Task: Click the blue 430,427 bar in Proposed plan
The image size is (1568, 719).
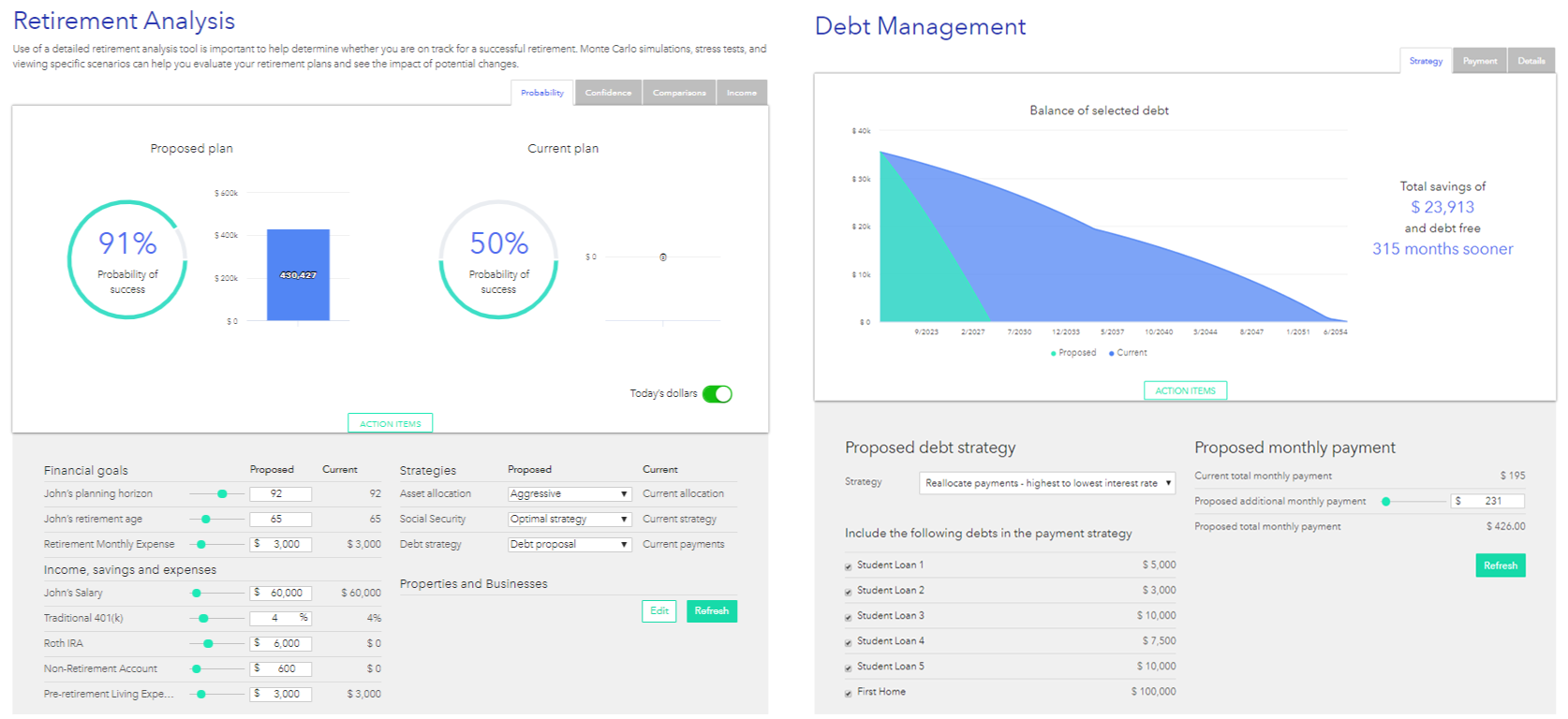Action: pos(298,275)
